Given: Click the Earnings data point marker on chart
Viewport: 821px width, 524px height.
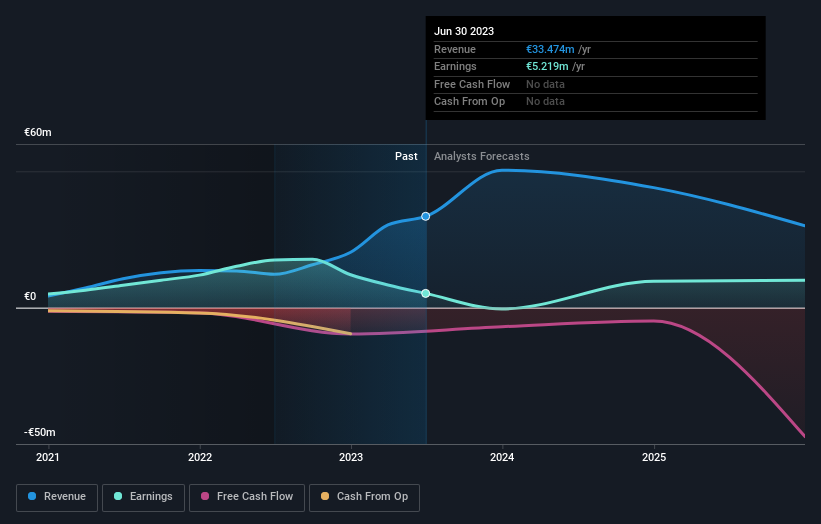Looking at the screenshot, I should coord(426,293).
